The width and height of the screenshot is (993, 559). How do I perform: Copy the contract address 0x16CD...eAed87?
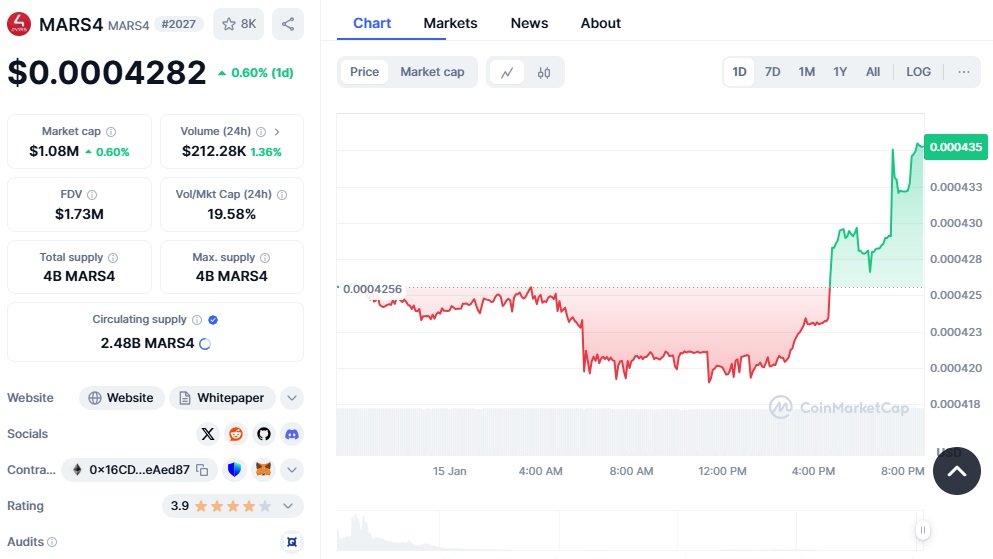pyautogui.click(x=202, y=470)
